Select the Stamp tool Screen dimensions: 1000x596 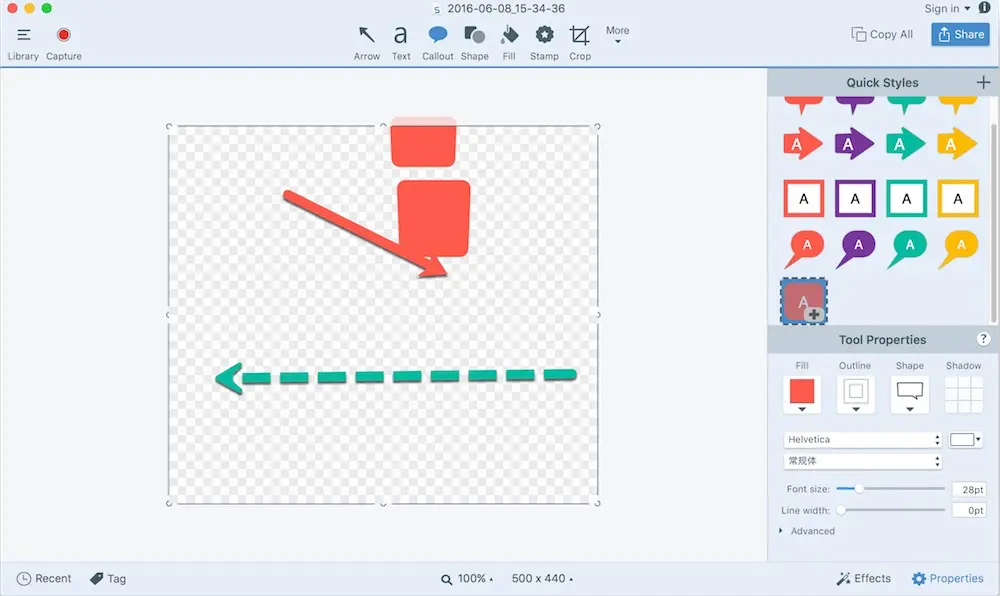click(544, 43)
